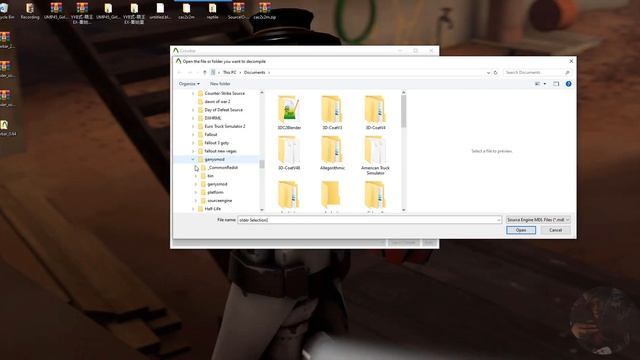Open the Source Engine MDL file type dropdown

[538, 220]
